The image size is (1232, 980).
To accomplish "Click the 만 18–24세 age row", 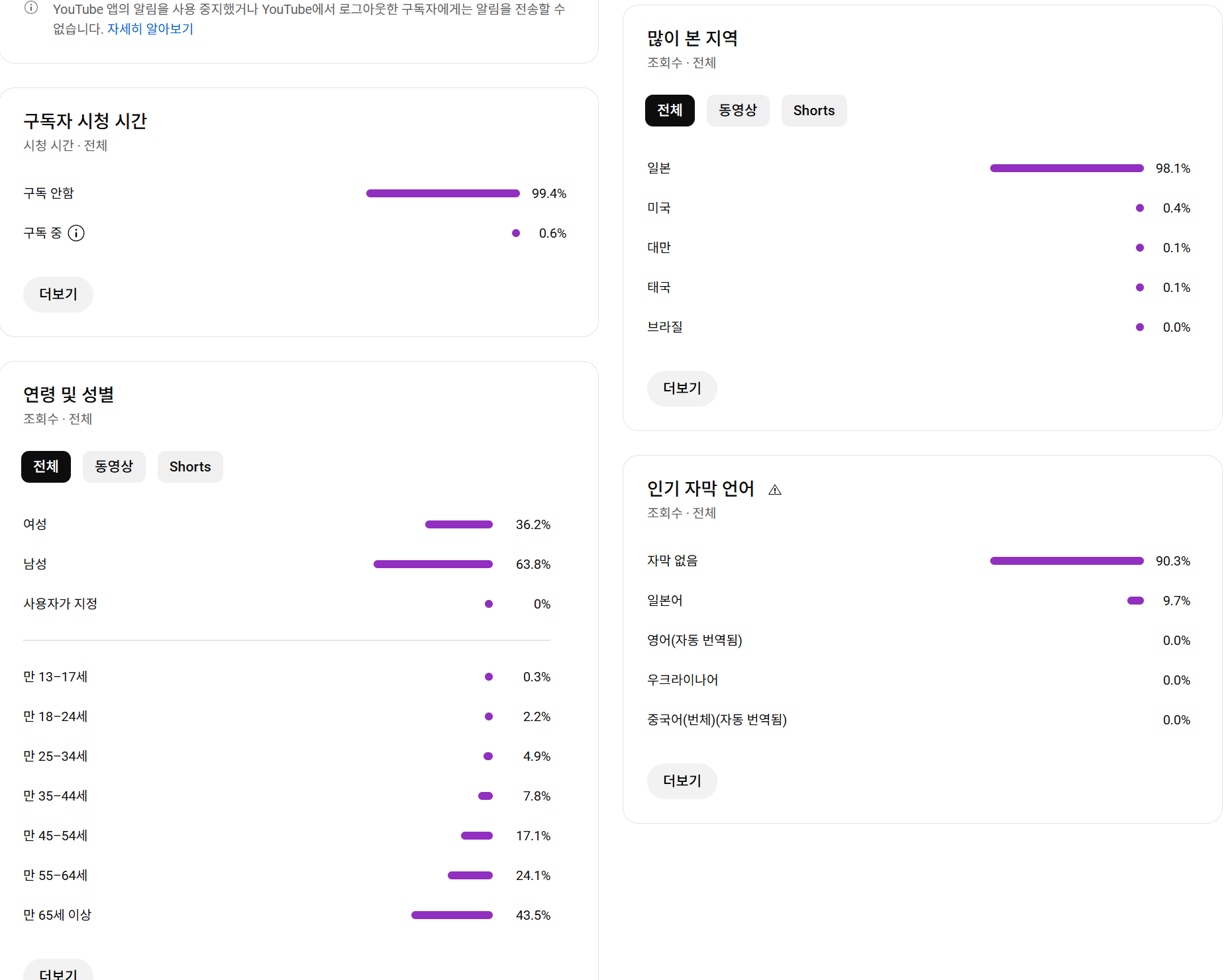I will (287, 716).
